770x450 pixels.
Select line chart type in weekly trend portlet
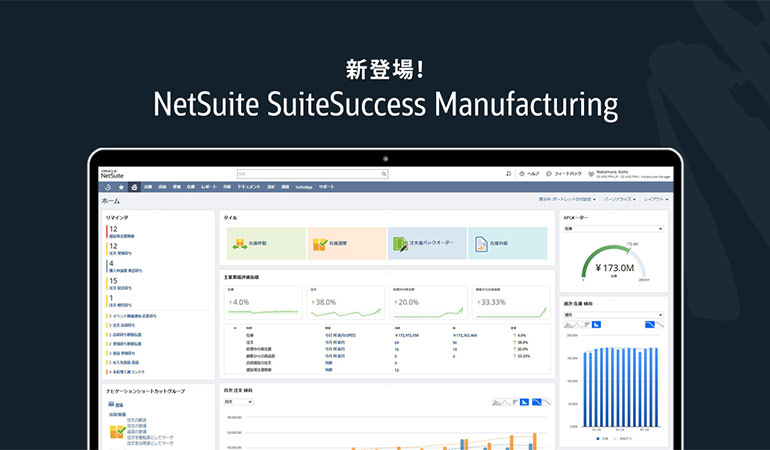click(578, 325)
